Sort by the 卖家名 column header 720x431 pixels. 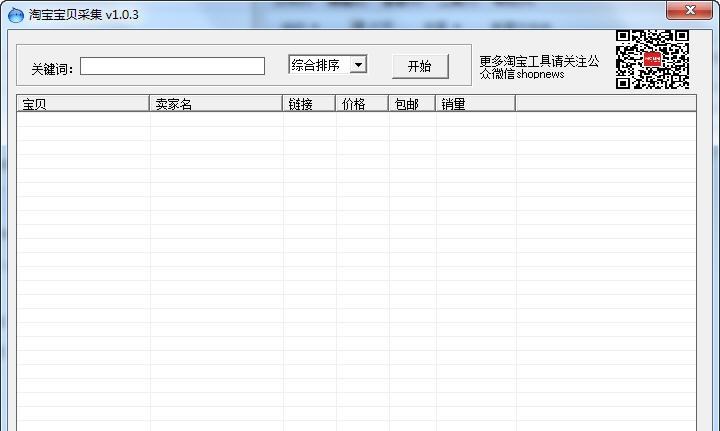(x=216, y=104)
